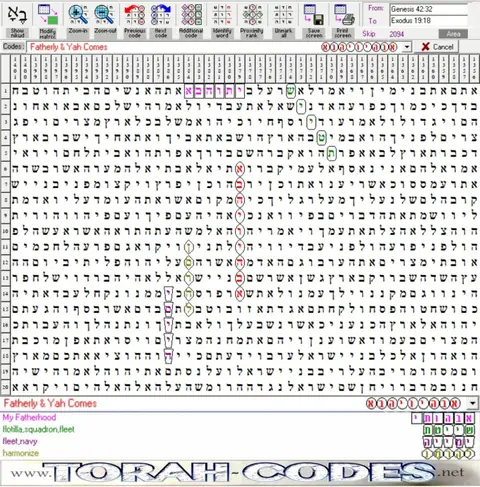Click the Zoom-in magnifier icon
This screenshot has height=487, width=480.
click(x=78, y=15)
